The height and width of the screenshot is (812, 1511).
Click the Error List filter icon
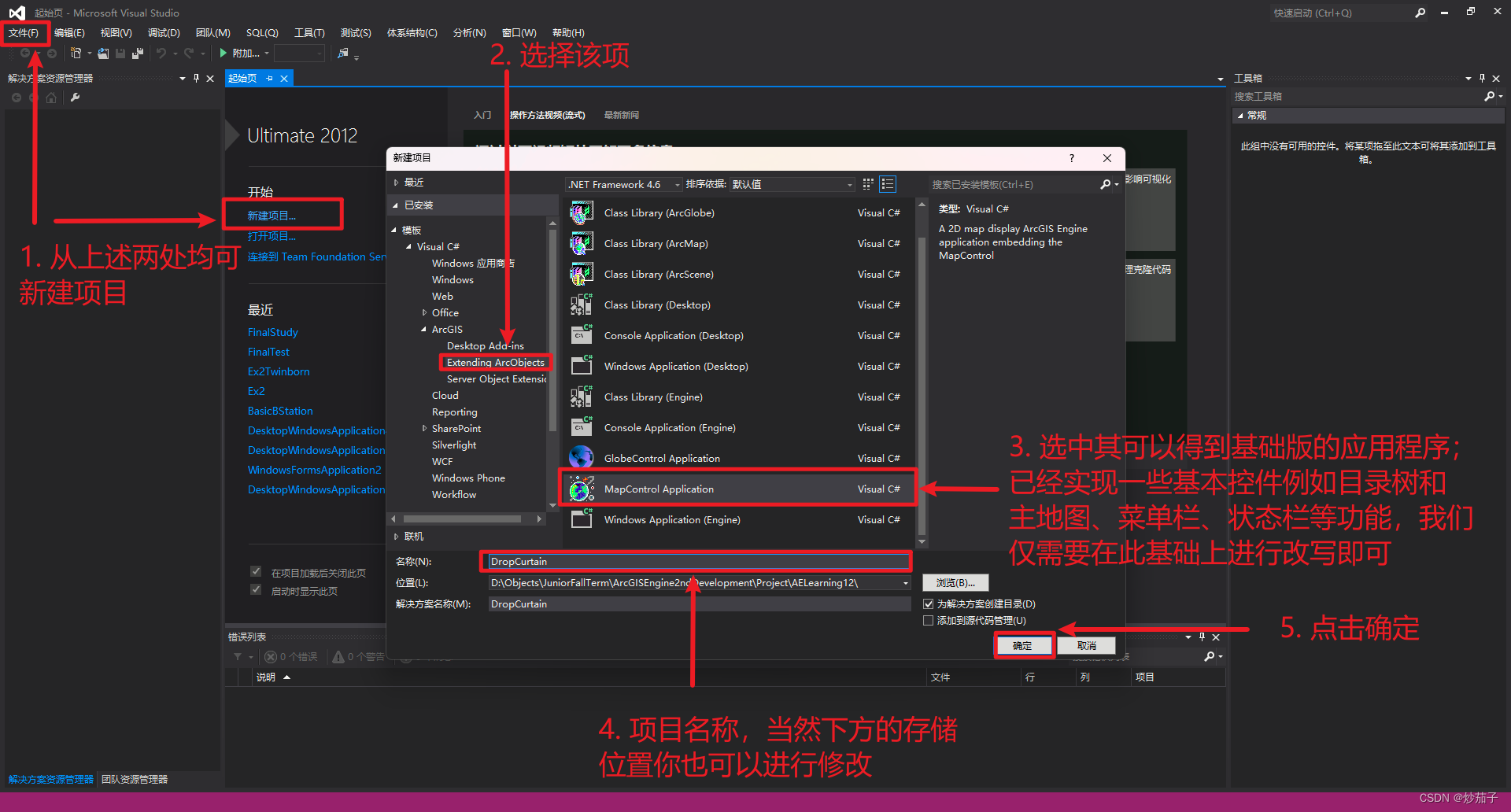[238, 656]
